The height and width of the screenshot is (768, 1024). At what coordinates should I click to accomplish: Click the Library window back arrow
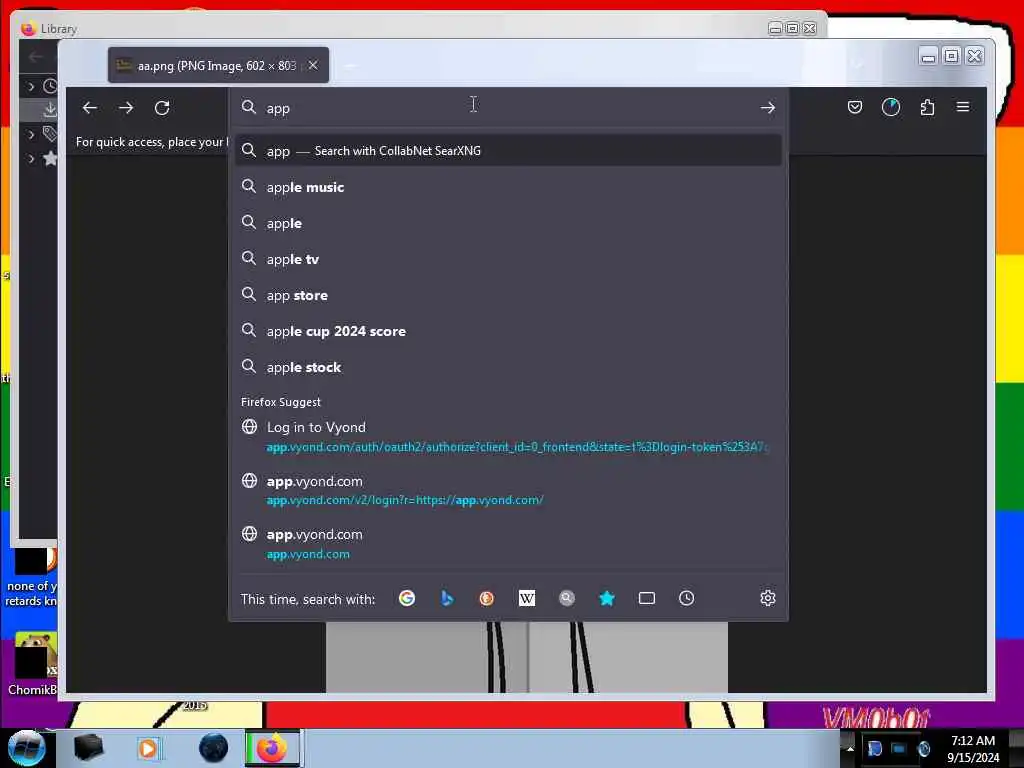tap(36, 57)
